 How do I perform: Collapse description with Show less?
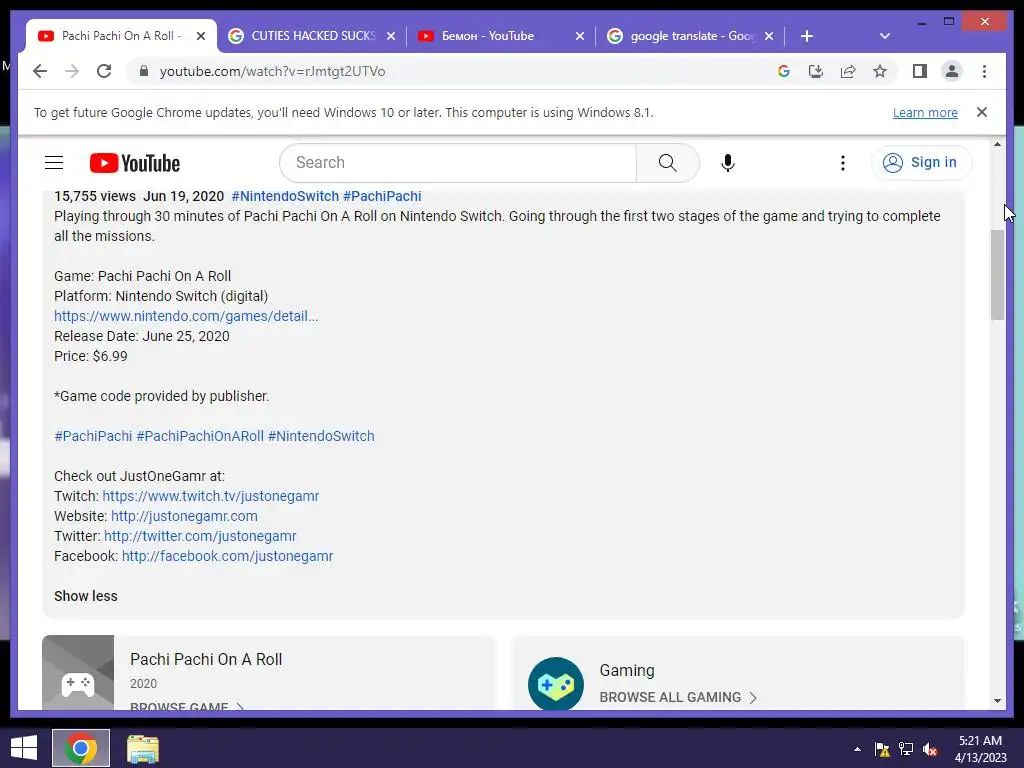pyautogui.click(x=86, y=596)
